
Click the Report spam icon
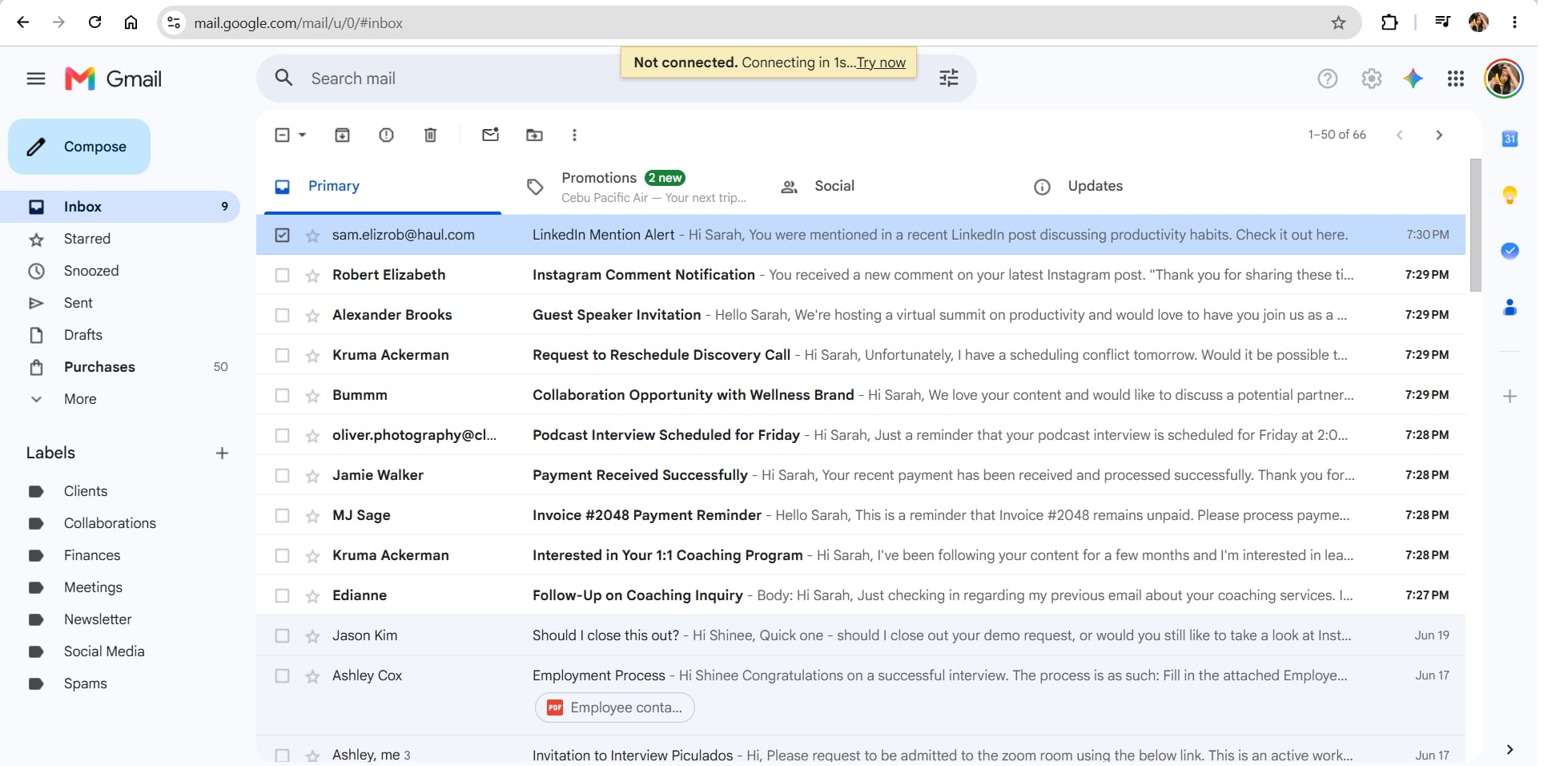pos(386,135)
